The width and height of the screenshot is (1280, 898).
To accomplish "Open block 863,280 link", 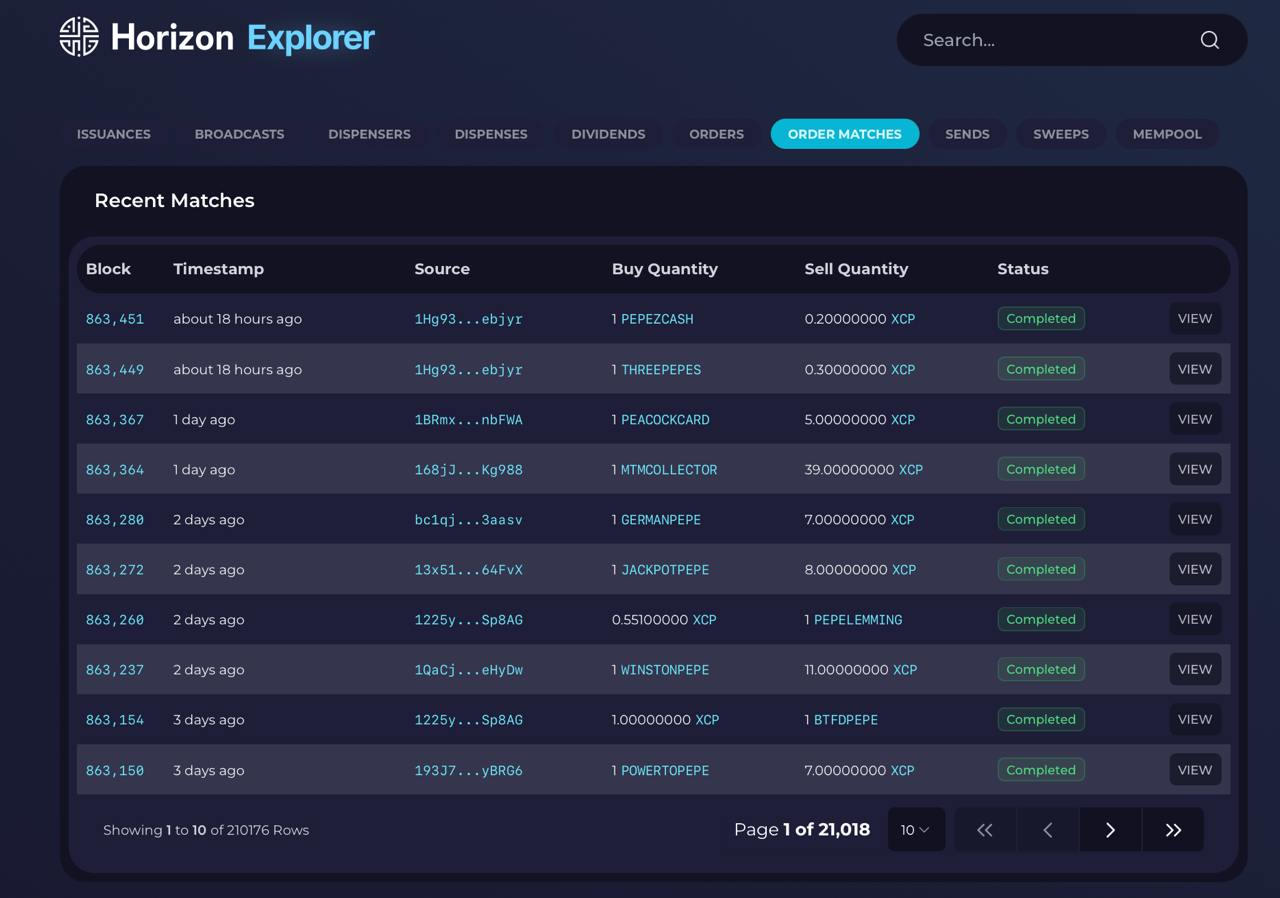I will coord(115,519).
